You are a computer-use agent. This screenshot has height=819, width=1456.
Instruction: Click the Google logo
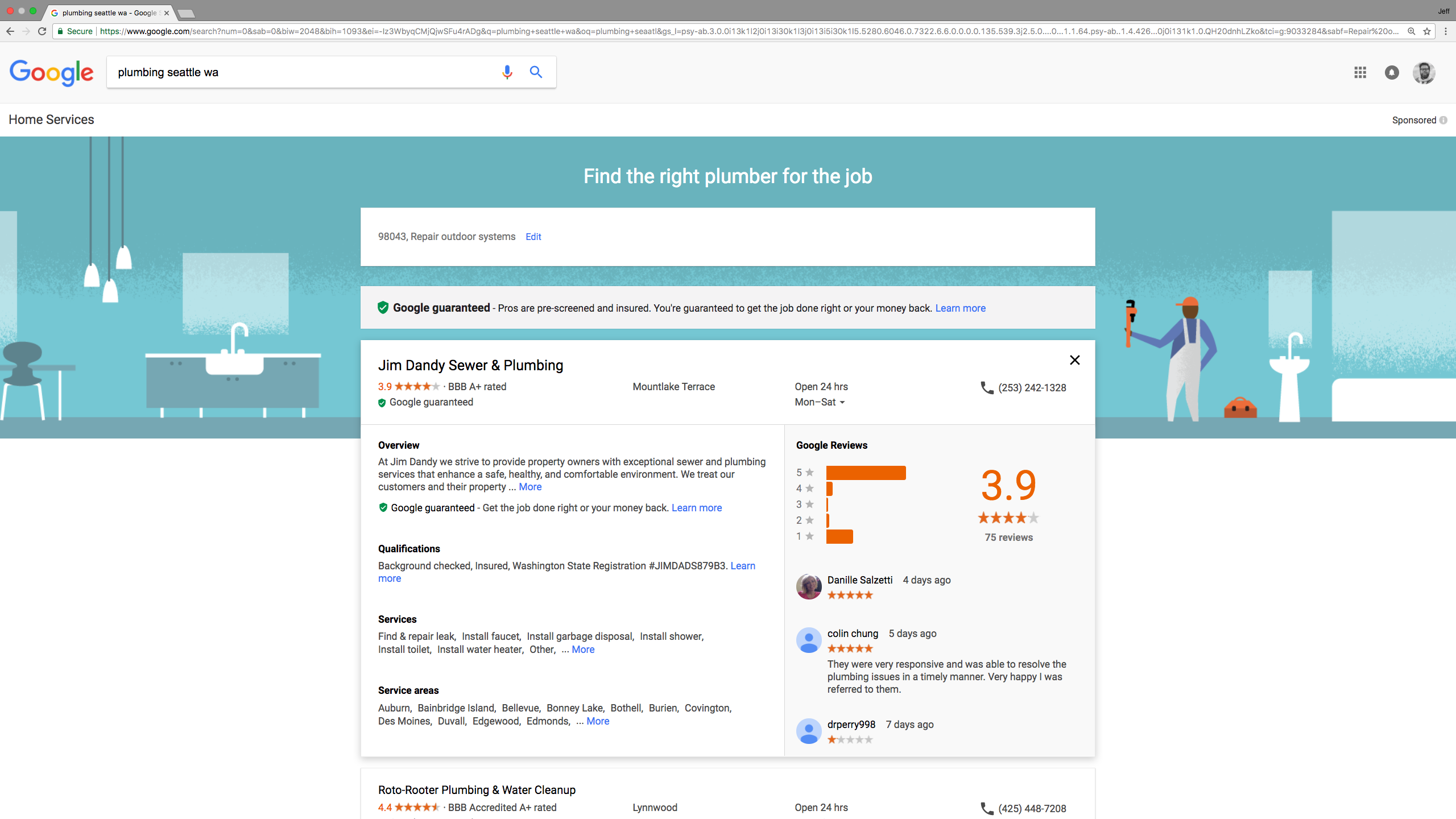(x=51, y=73)
